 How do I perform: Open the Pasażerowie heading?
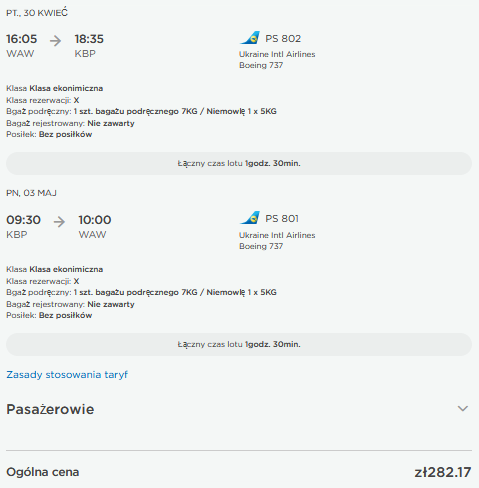pos(50,409)
